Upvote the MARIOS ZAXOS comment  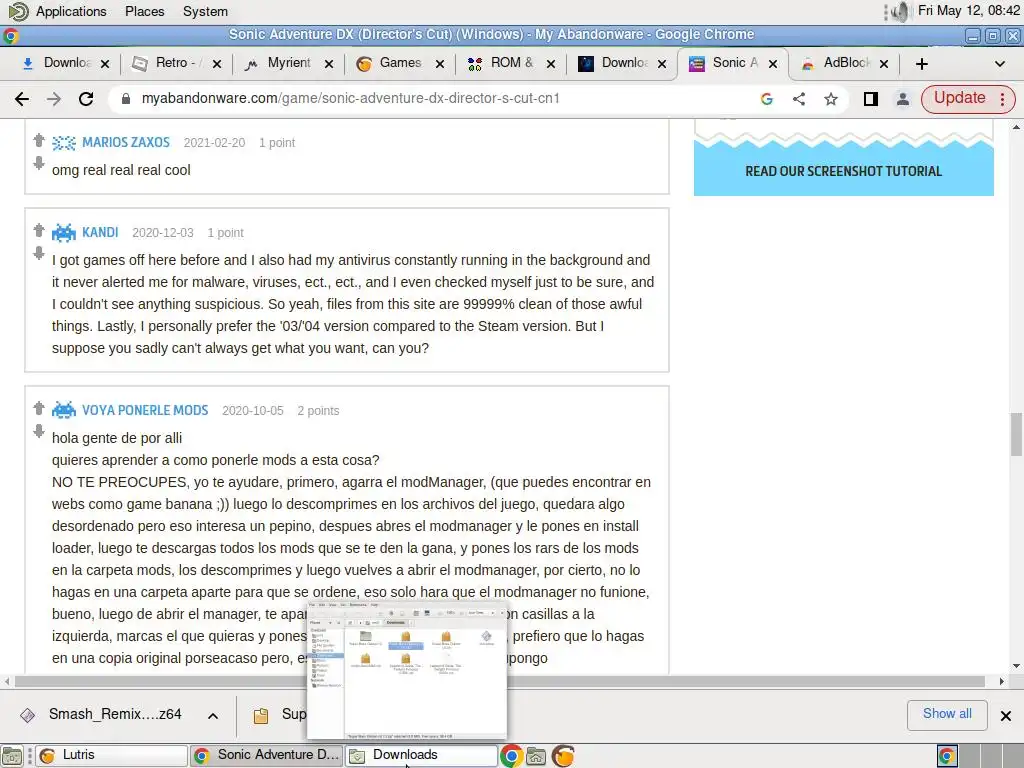tap(39, 139)
